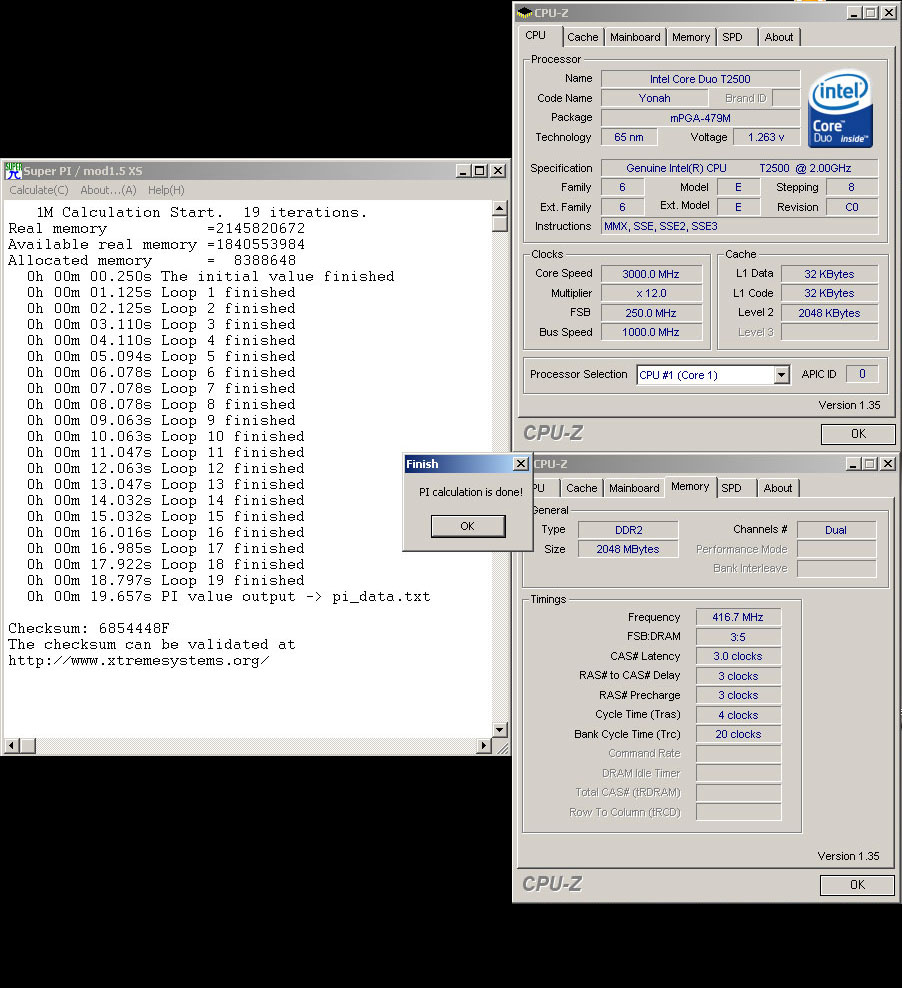
Task: Click the FSB:DRAM value '3:5'
Action: (738, 637)
